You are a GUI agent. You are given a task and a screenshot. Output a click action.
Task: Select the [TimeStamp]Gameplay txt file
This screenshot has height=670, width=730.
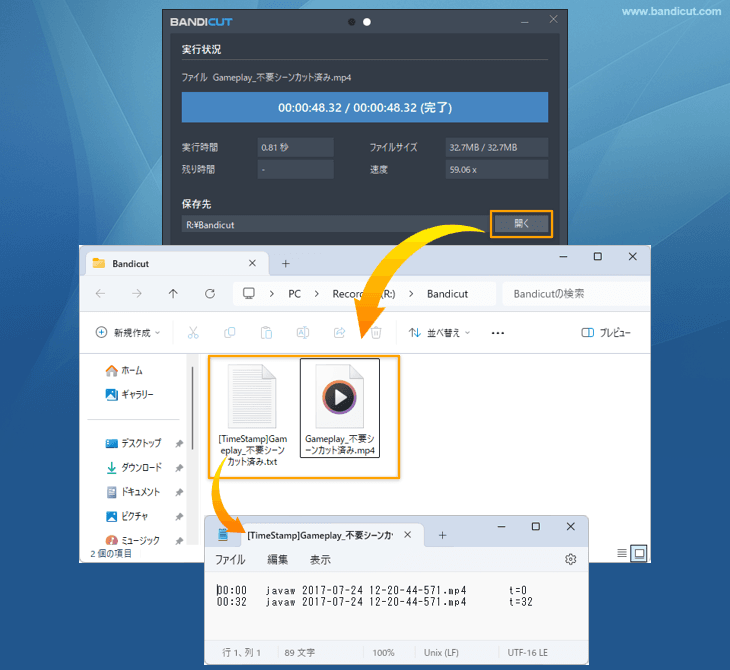[x=252, y=413]
